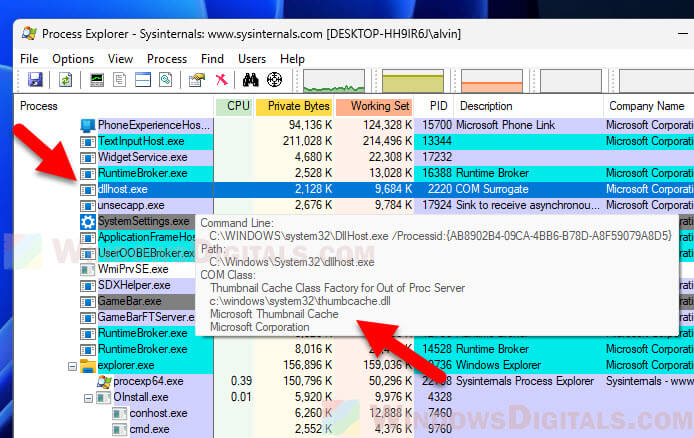Open the Options menu
694x438 pixels.
pos(73,59)
